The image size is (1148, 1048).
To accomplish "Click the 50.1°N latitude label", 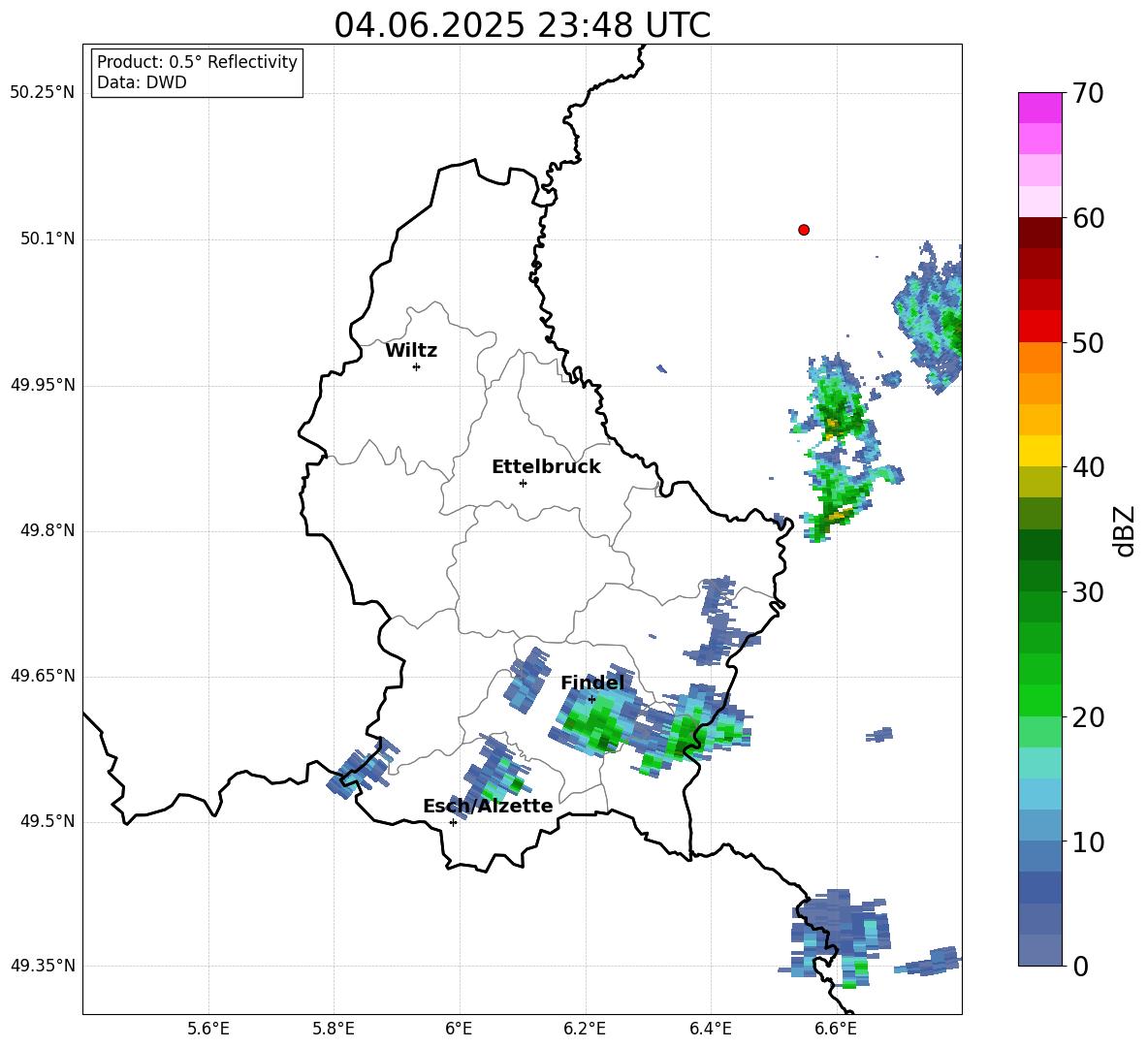I will 48,239.
